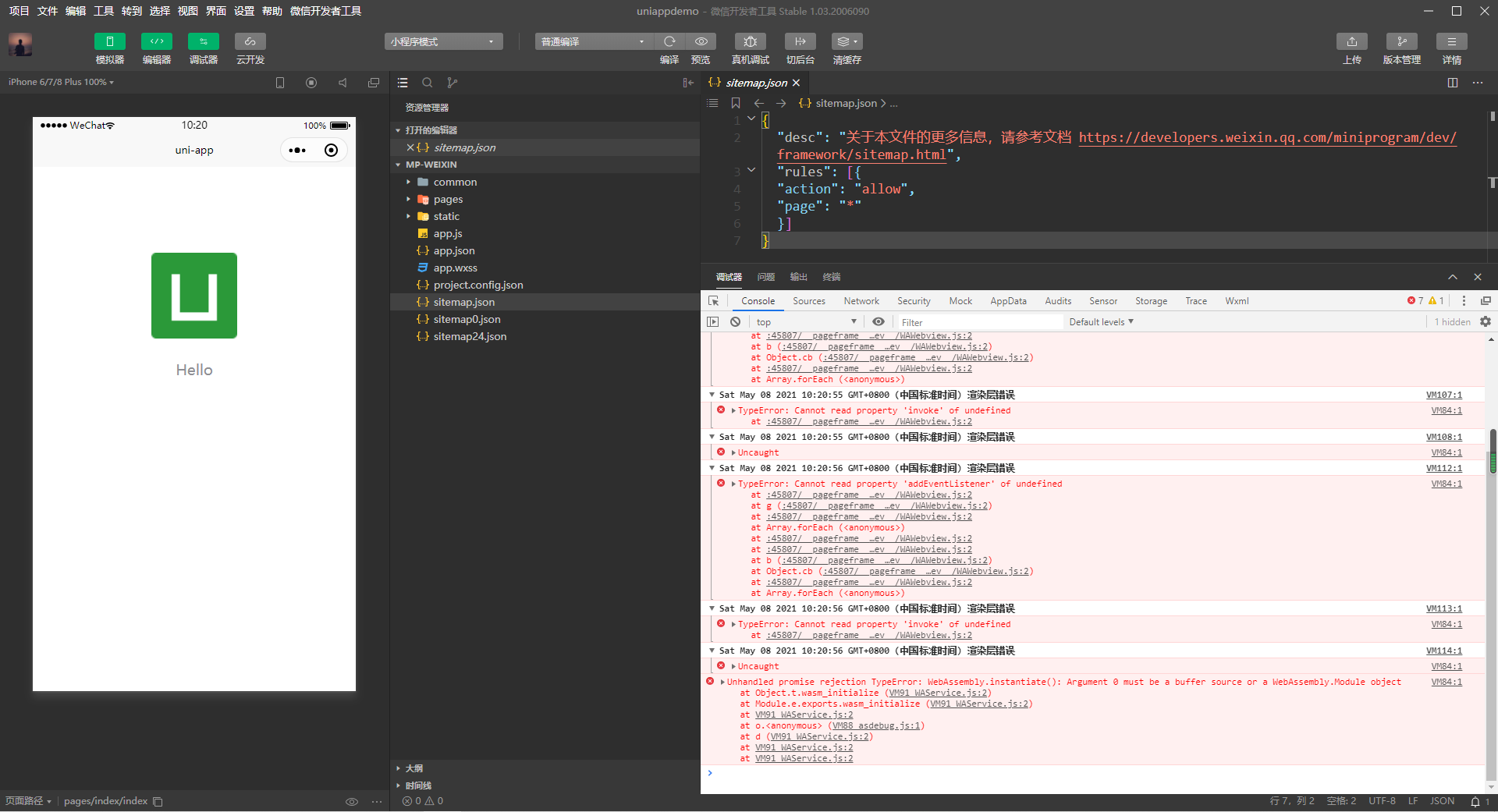Switch to the Network tab
The width and height of the screenshot is (1498, 812).
click(861, 301)
